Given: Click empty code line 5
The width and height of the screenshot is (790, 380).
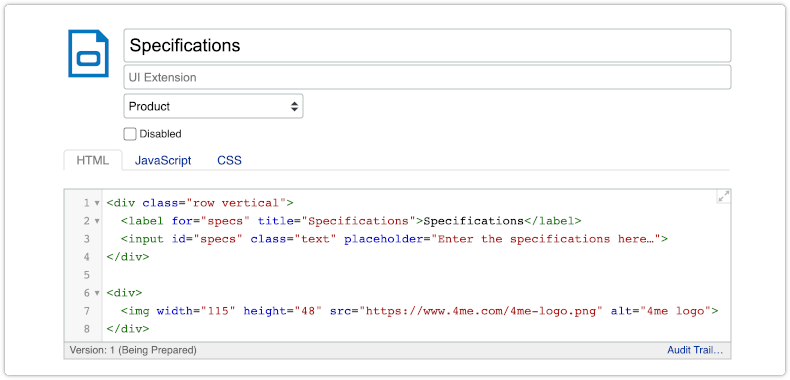Looking at the screenshot, I should click(416, 275).
